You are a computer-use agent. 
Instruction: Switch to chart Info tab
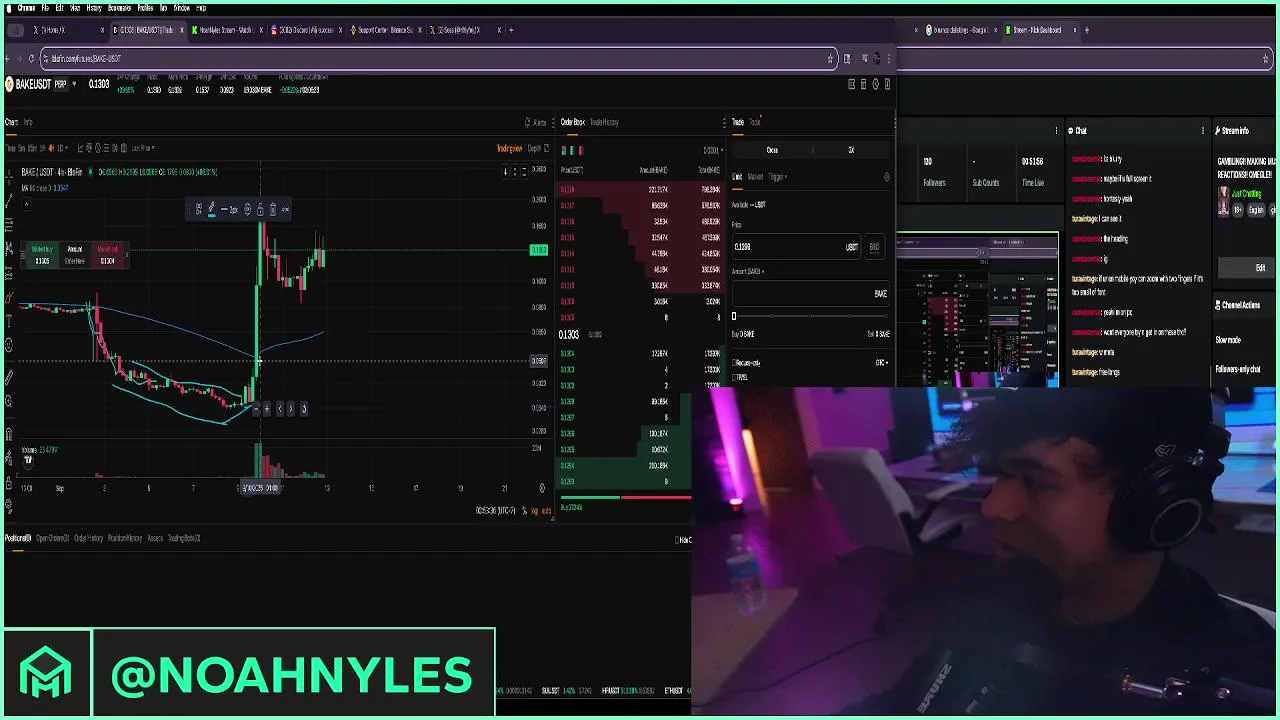(28, 122)
